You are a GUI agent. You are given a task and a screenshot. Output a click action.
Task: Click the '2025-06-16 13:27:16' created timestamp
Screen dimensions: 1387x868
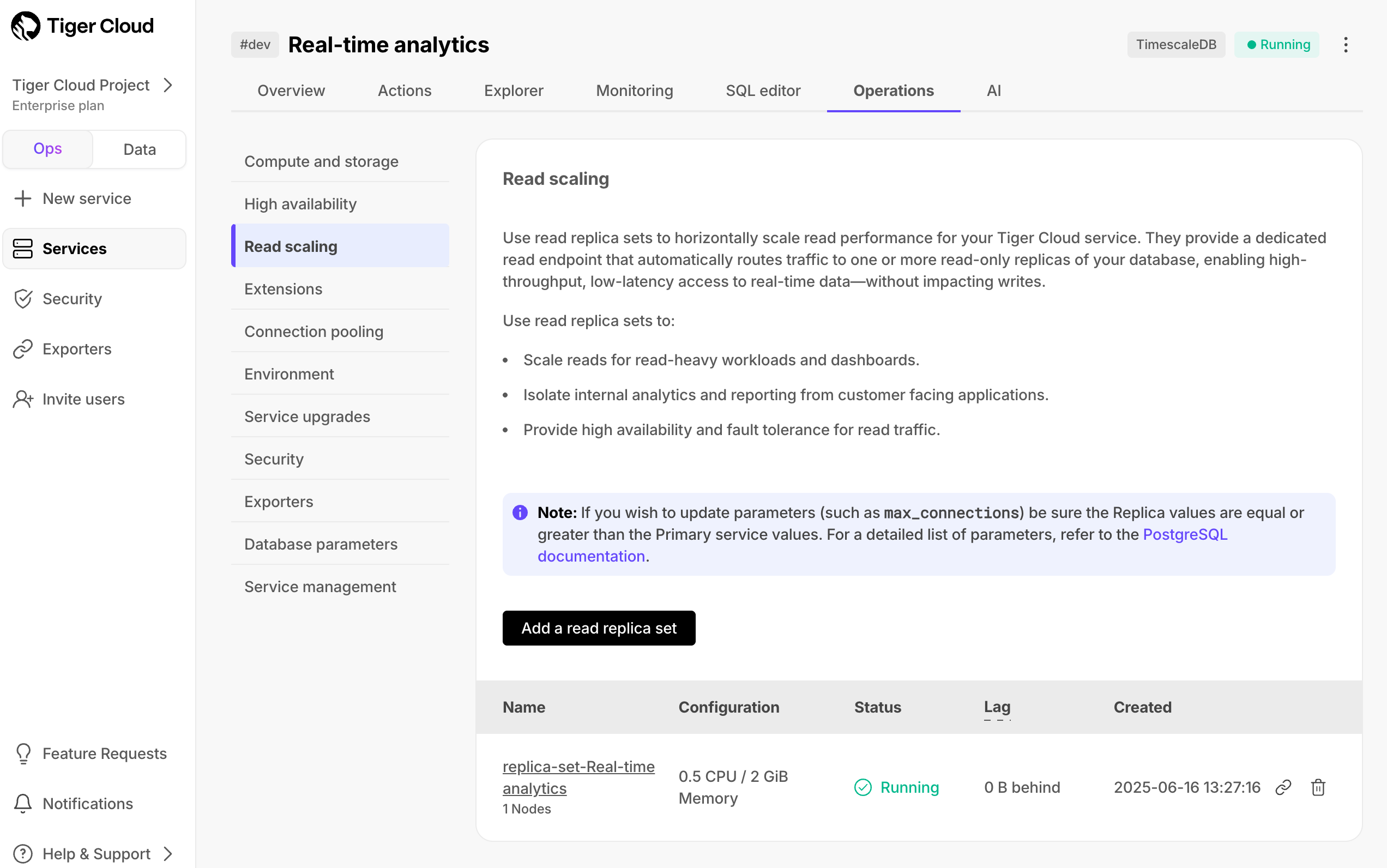1187,787
